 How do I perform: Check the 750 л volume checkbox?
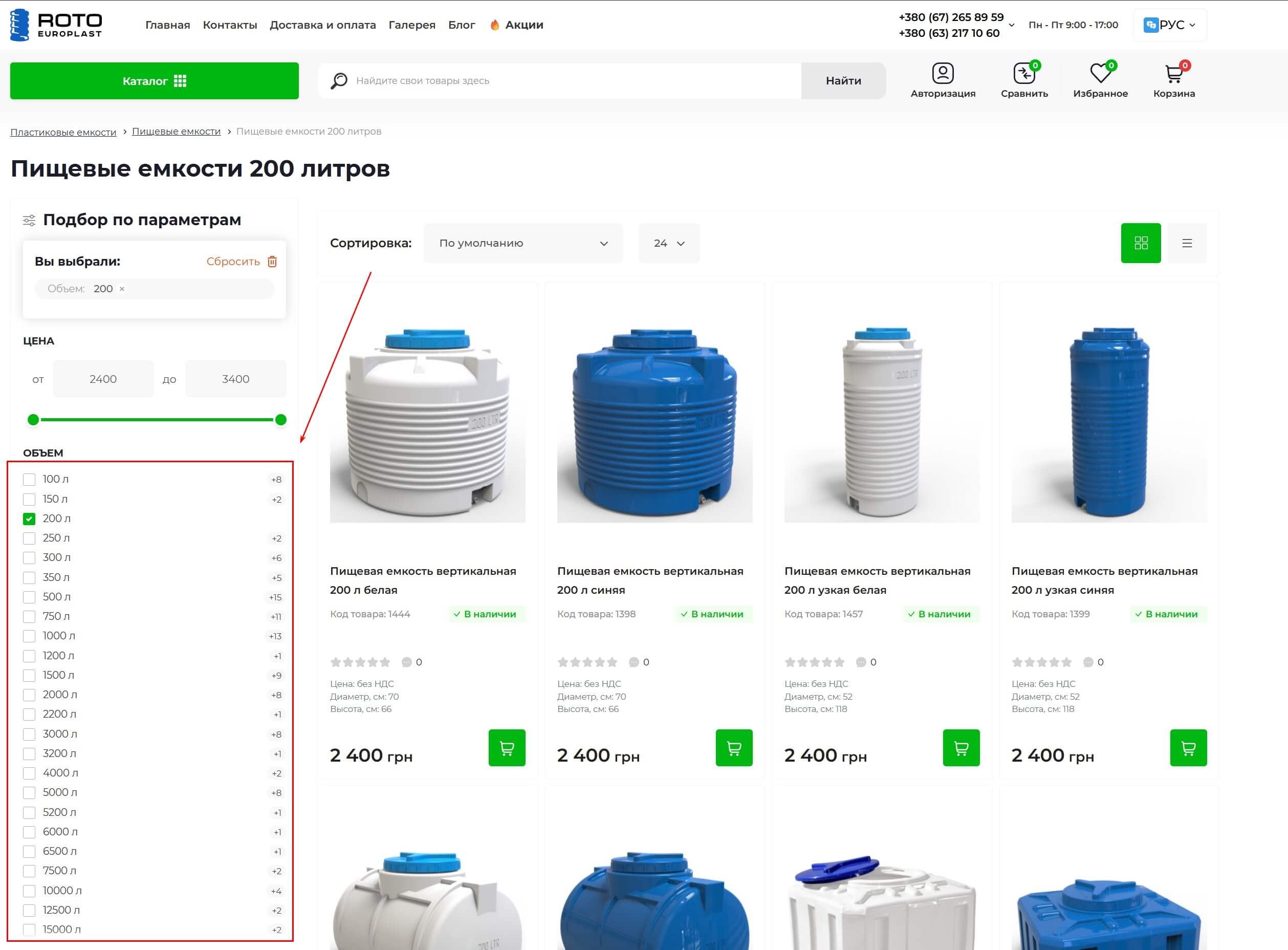pos(29,616)
